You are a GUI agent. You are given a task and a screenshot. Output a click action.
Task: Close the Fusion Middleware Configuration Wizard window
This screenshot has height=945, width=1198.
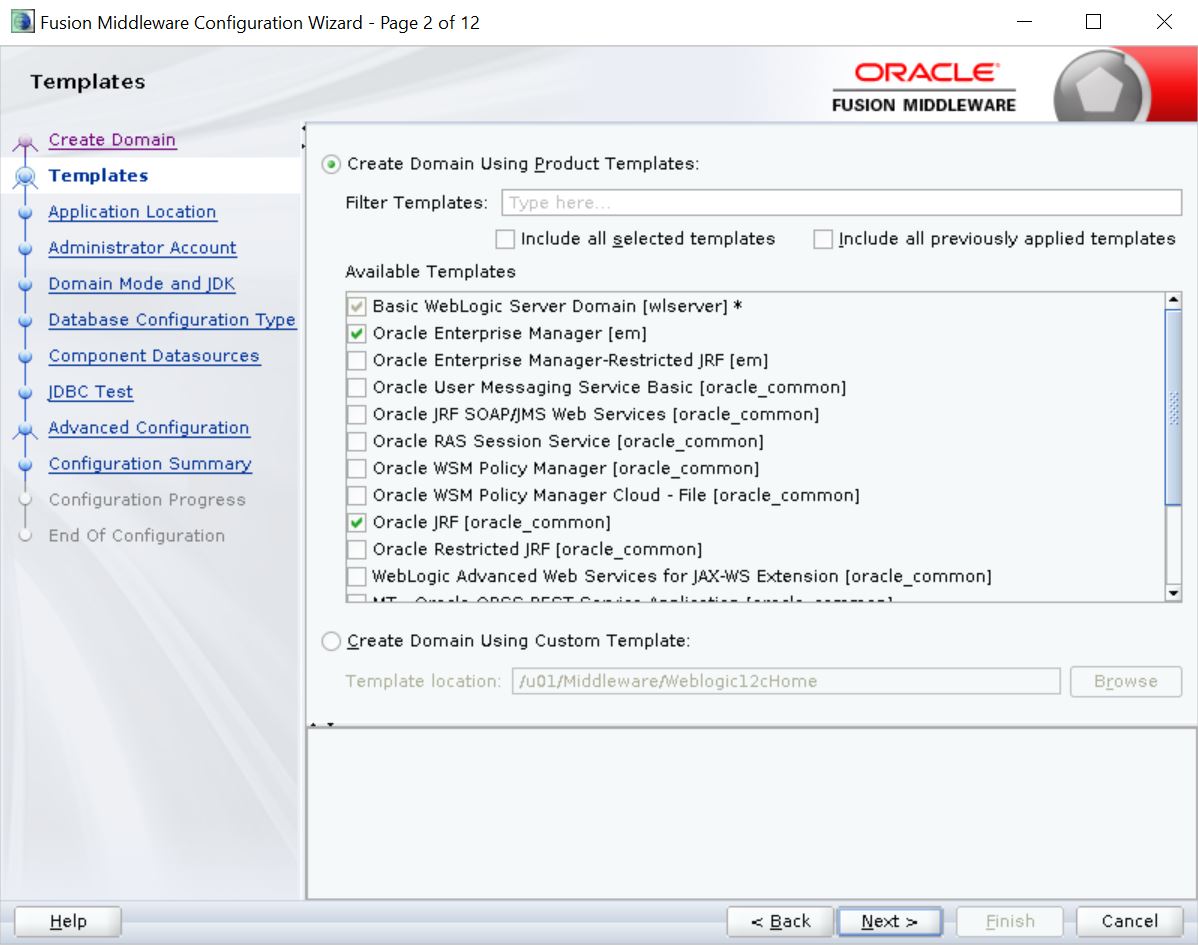pos(1164,21)
